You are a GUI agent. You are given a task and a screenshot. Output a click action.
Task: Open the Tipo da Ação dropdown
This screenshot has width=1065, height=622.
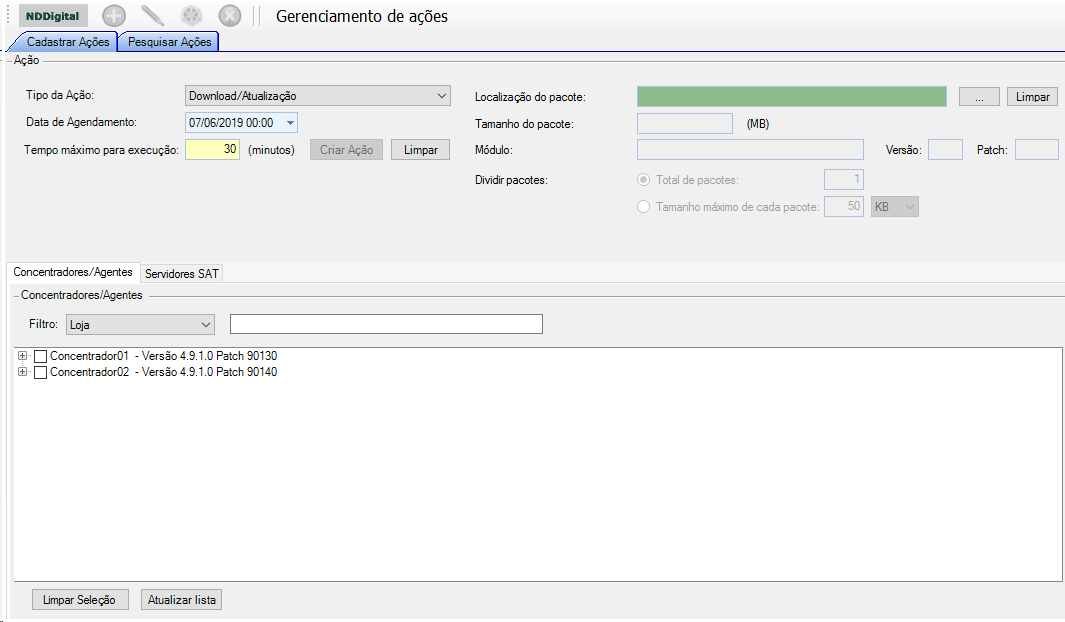[x=318, y=96]
